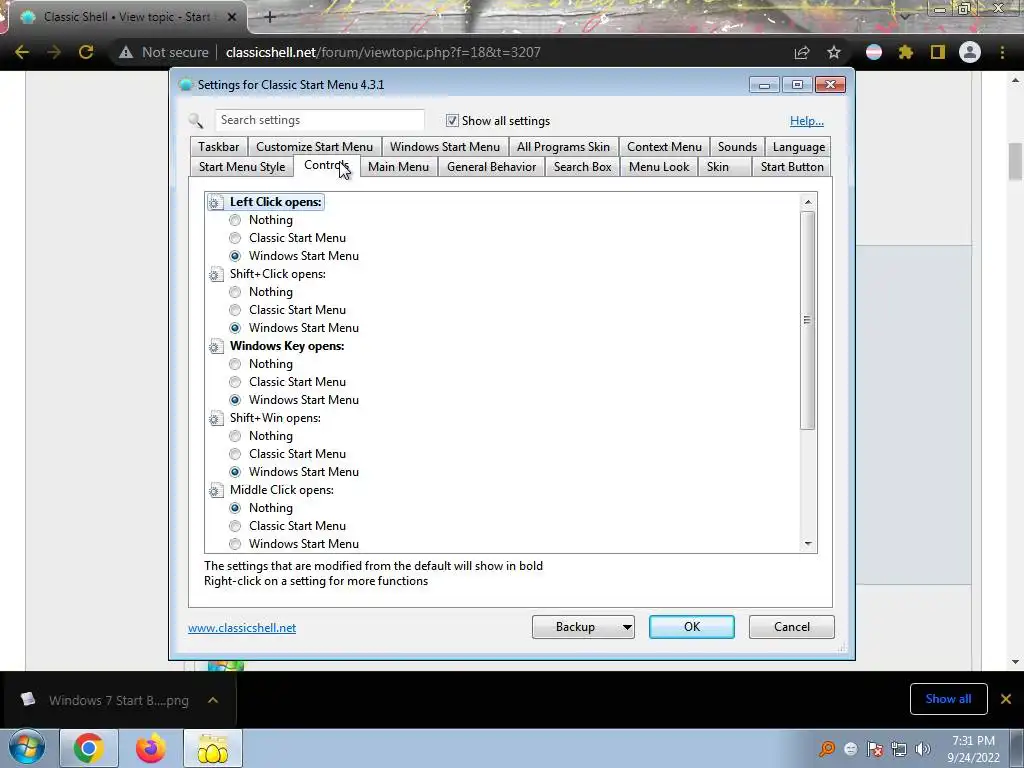Click OK to apply settings
Viewport: 1024px width, 768px height.
tap(692, 627)
